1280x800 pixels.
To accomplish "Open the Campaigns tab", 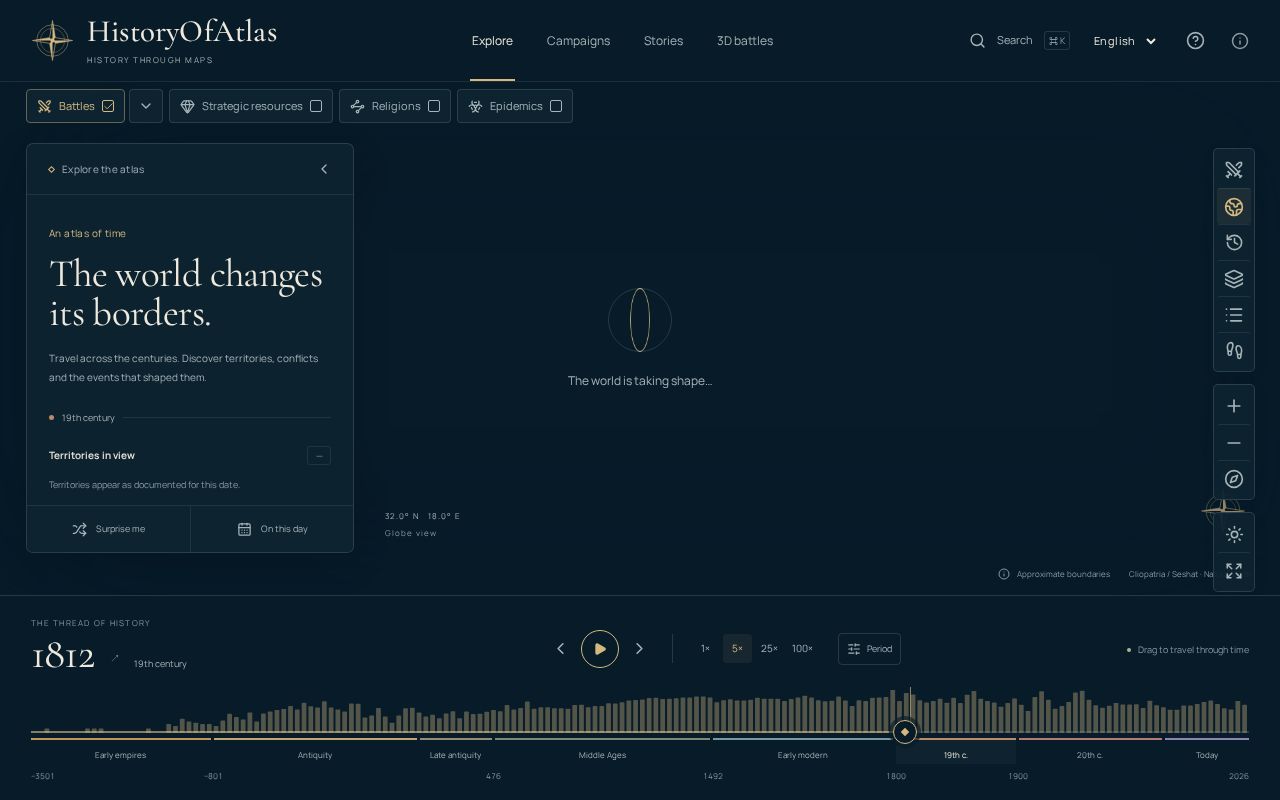I will pyautogui.click(x=578, y=41).
